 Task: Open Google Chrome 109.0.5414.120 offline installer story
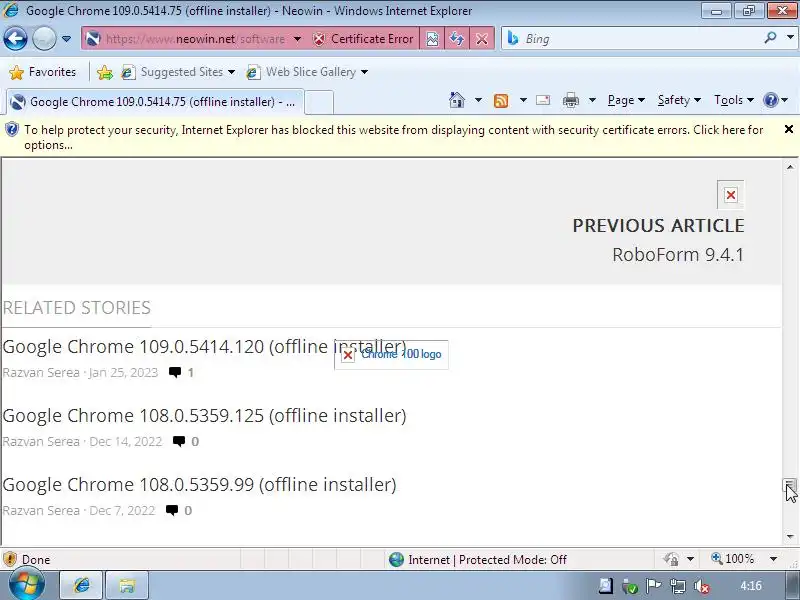(205, 347)
